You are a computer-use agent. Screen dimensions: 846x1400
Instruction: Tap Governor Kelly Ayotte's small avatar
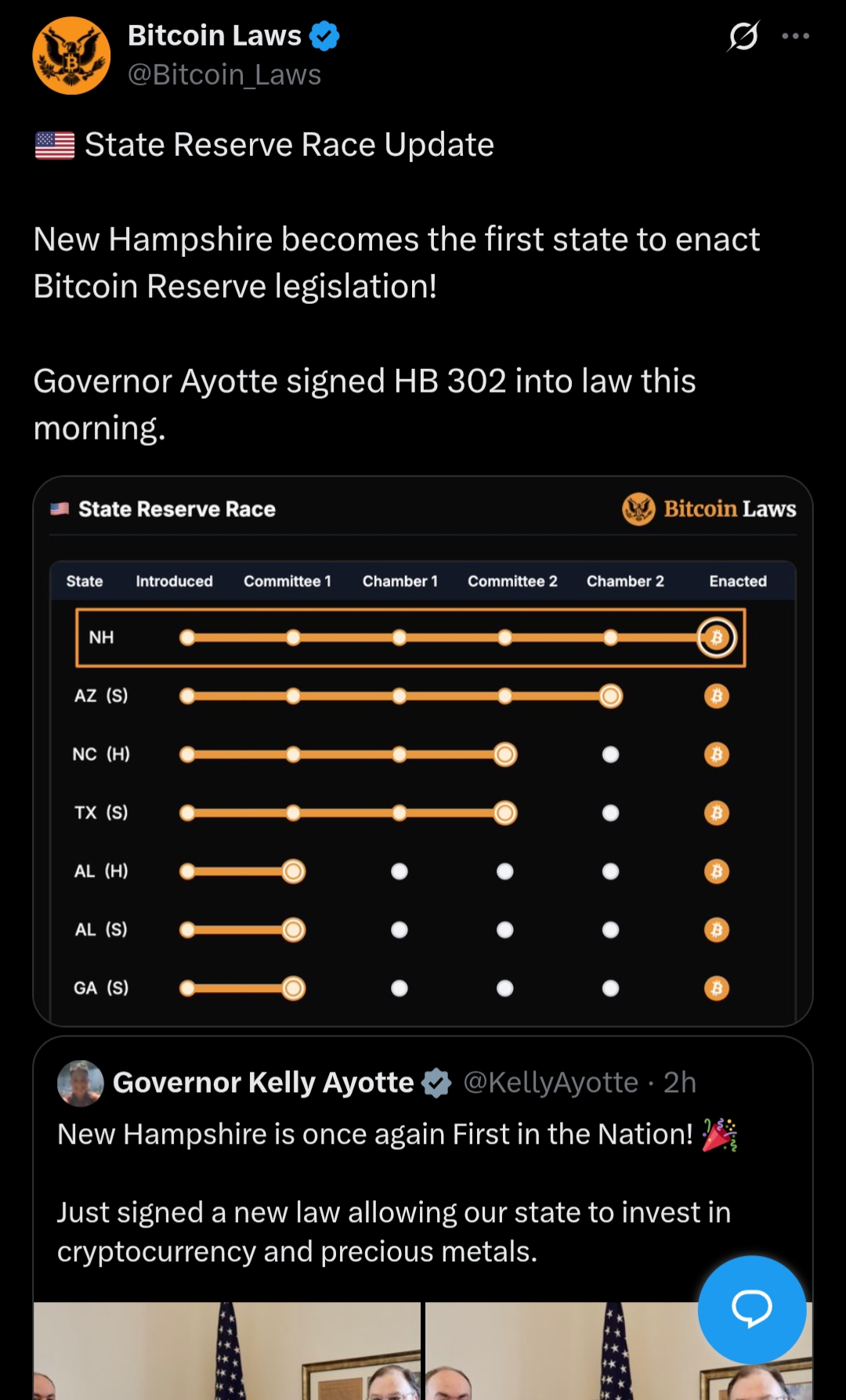(81, 1083)
